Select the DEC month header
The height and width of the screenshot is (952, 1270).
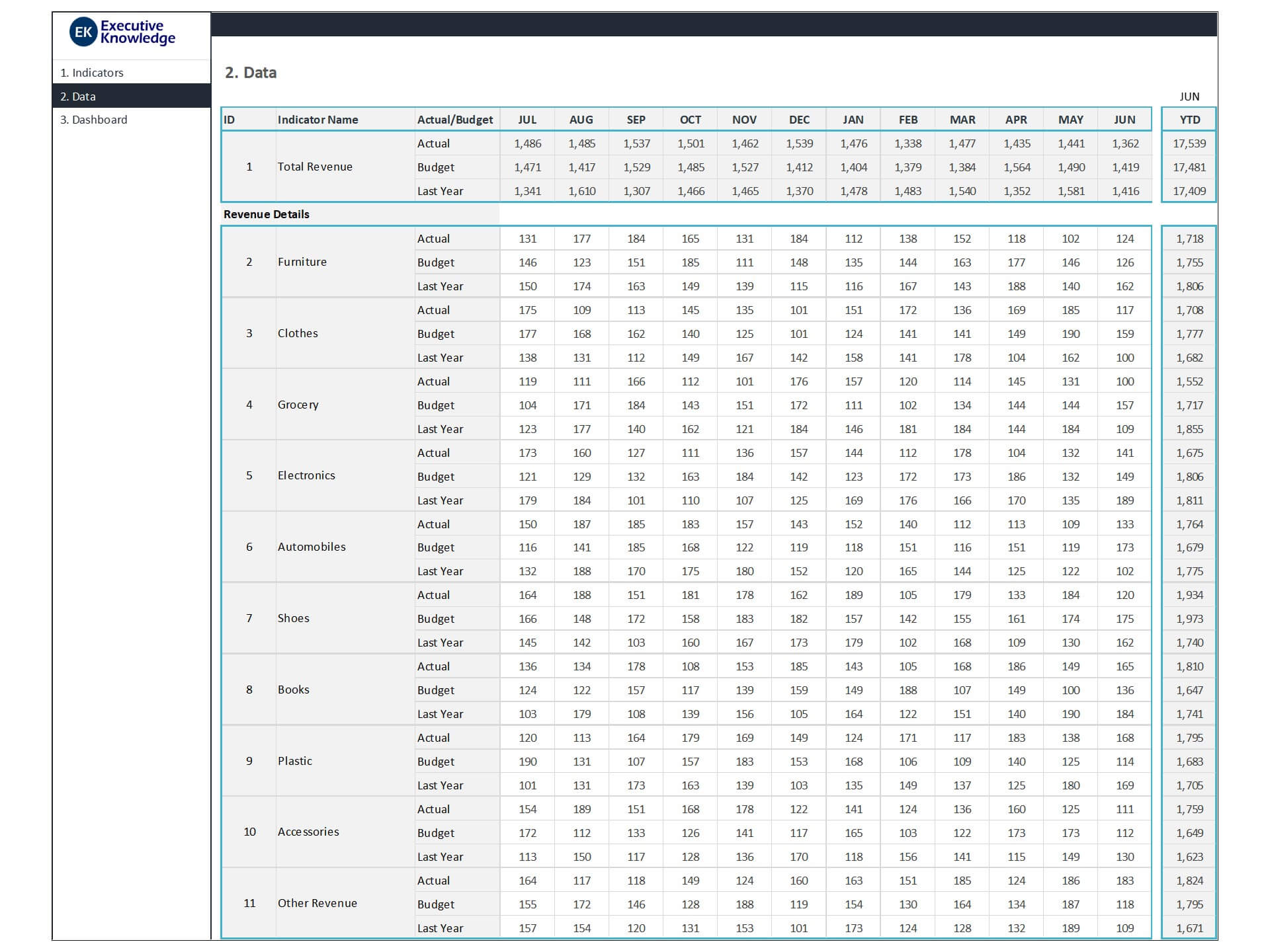(799, 120)
